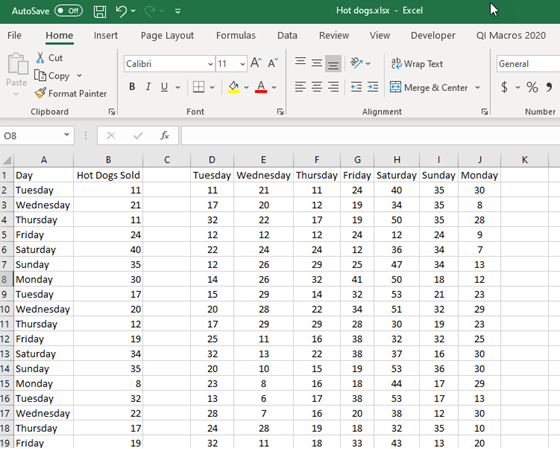Screen dimensions: 560x449
Task: Open underline style dropdown arrow
Action: click(178, 87)
